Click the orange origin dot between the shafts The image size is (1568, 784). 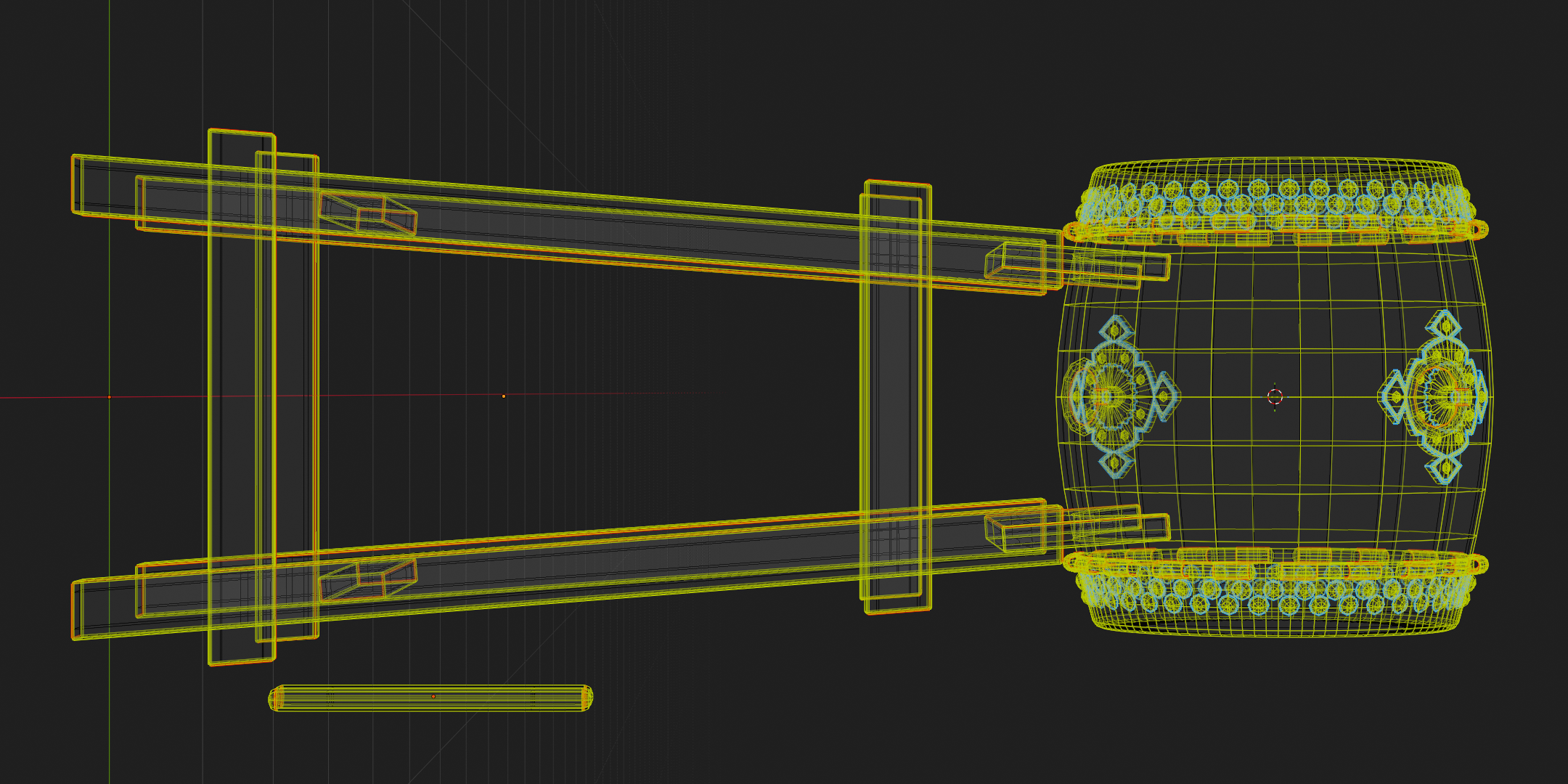[x=504, y=396]
